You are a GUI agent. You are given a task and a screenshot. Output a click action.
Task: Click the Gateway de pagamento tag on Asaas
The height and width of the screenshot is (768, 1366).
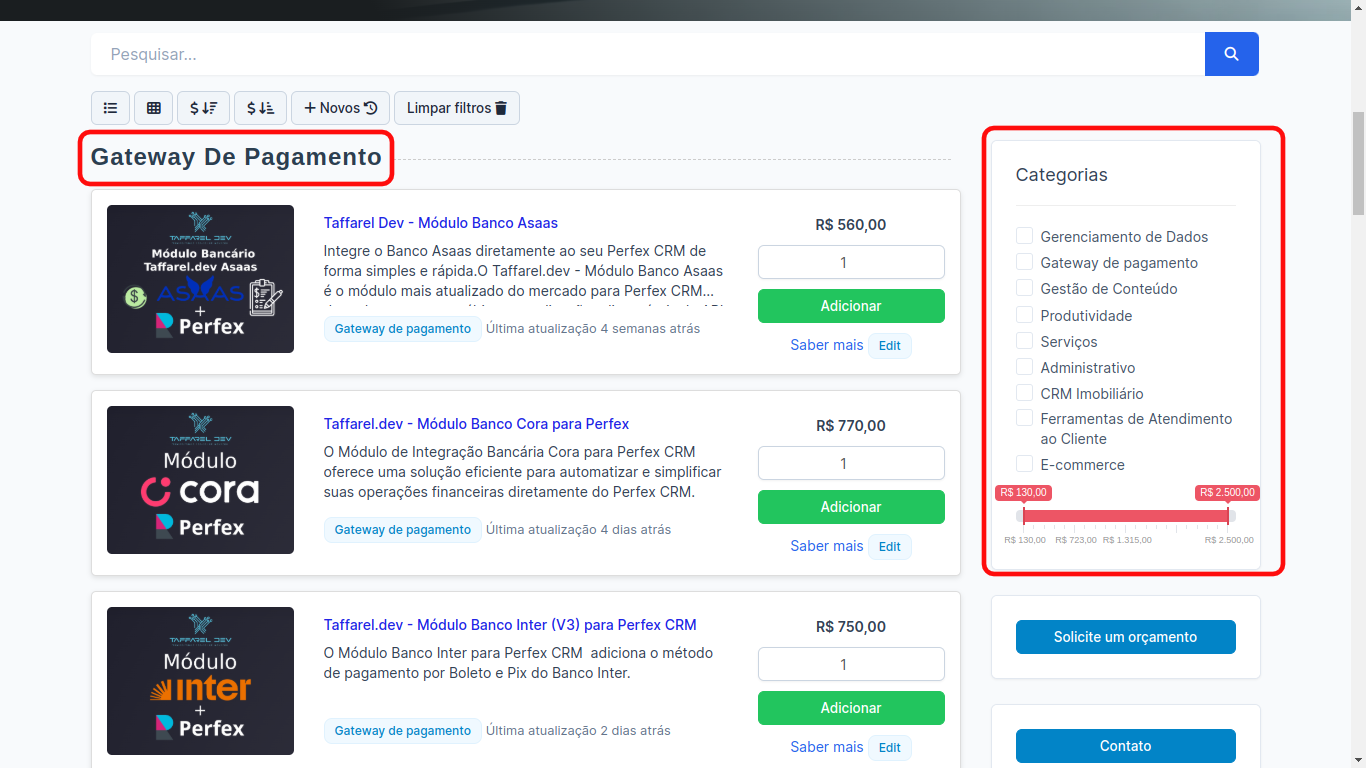[x=402, y=328]
